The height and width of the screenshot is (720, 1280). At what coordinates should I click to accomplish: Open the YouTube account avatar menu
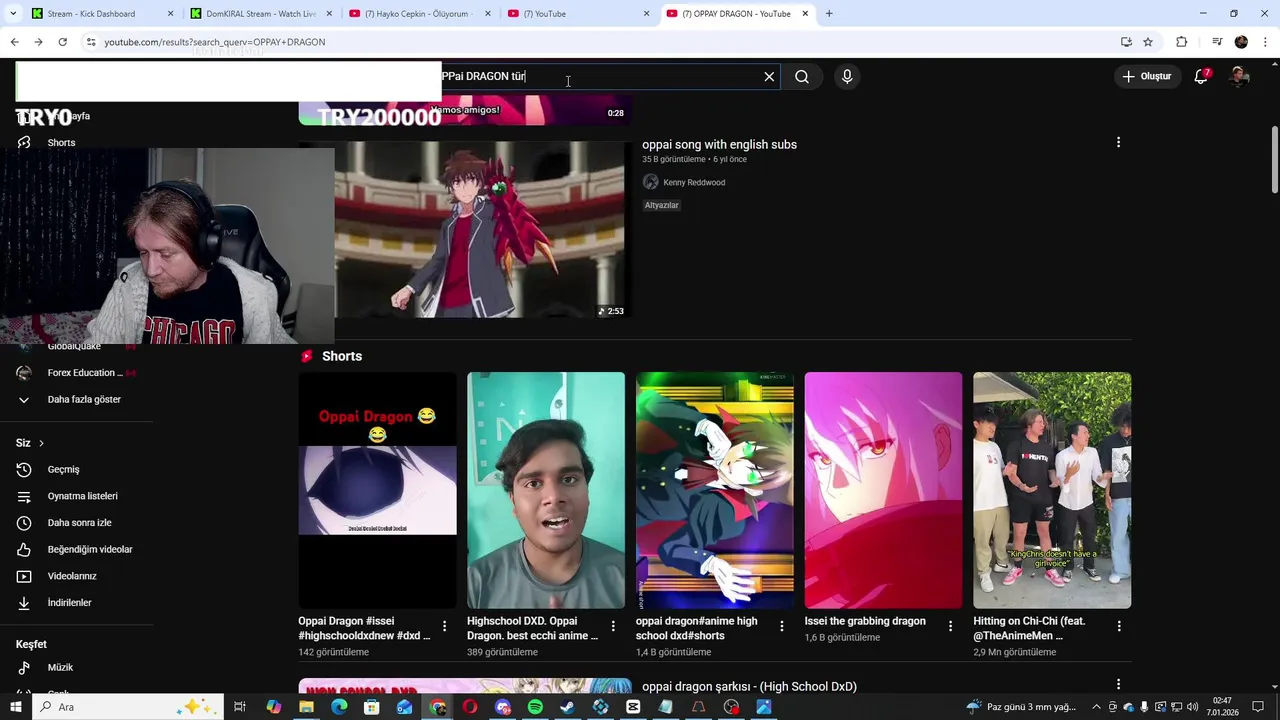(x=1239, y=76)
